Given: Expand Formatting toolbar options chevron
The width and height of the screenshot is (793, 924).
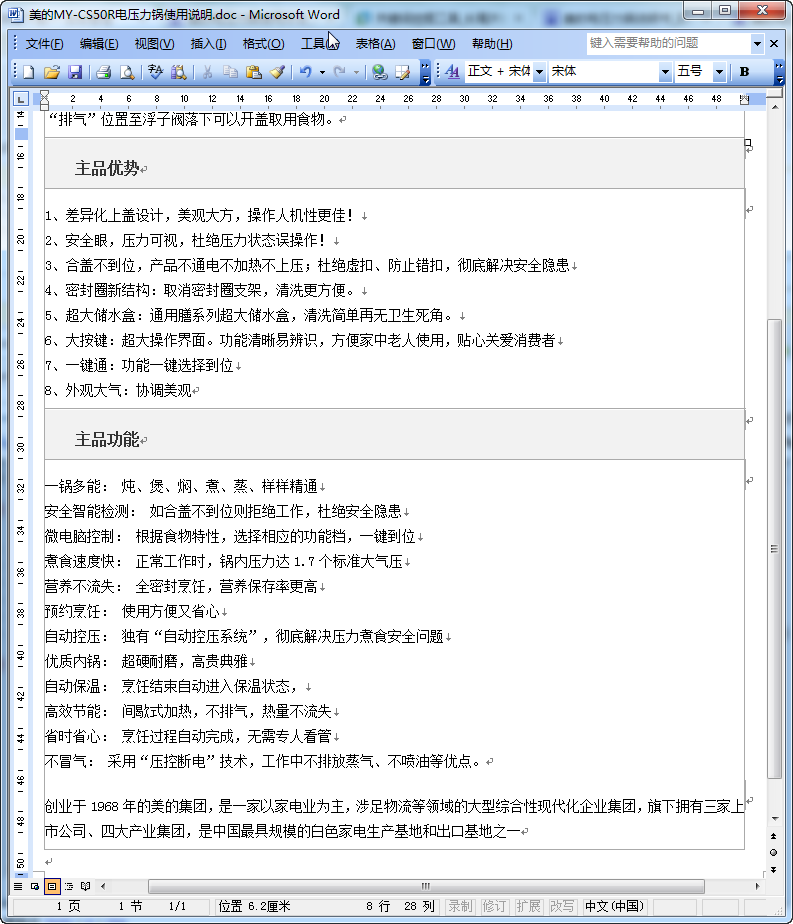Looking at the screenshot, I should click(x=779, y=72).
